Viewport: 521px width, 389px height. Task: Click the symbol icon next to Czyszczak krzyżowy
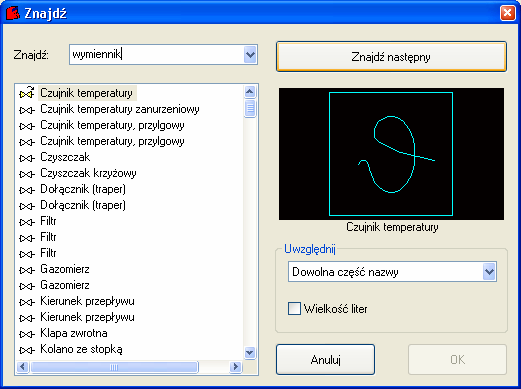[27, 174]
